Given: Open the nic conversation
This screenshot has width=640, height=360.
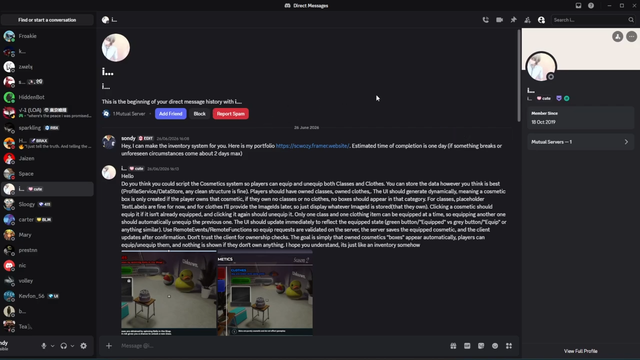Looking at the screenshot, I should tap(47, 265).
